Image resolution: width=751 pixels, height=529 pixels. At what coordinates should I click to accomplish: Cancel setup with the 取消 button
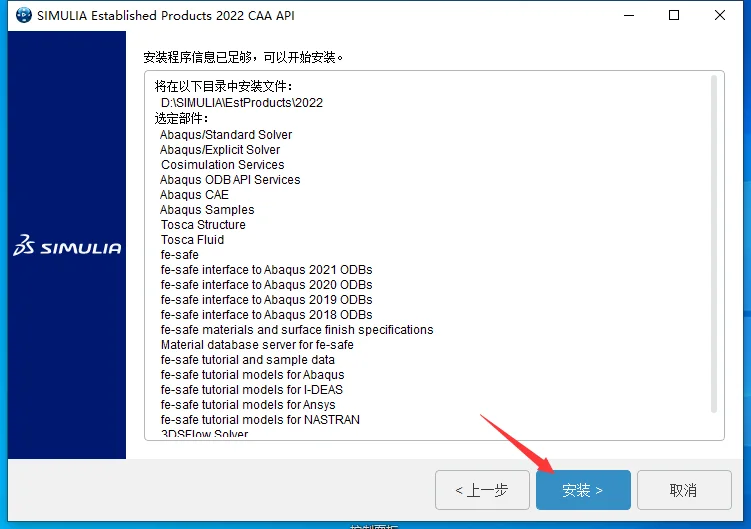click(x=684, y=490)
